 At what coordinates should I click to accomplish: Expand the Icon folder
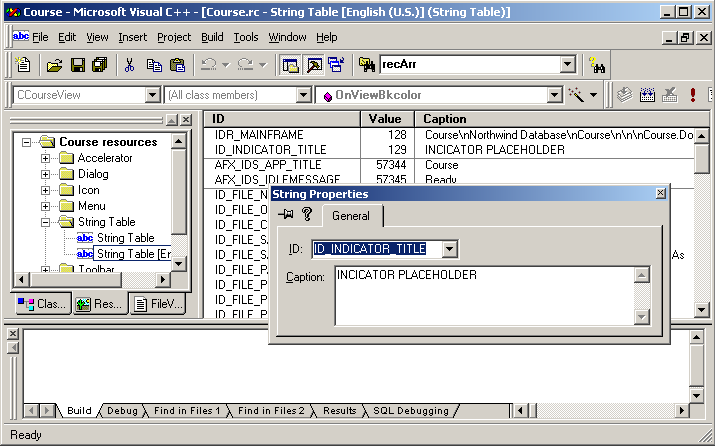[x=45, y=190]
